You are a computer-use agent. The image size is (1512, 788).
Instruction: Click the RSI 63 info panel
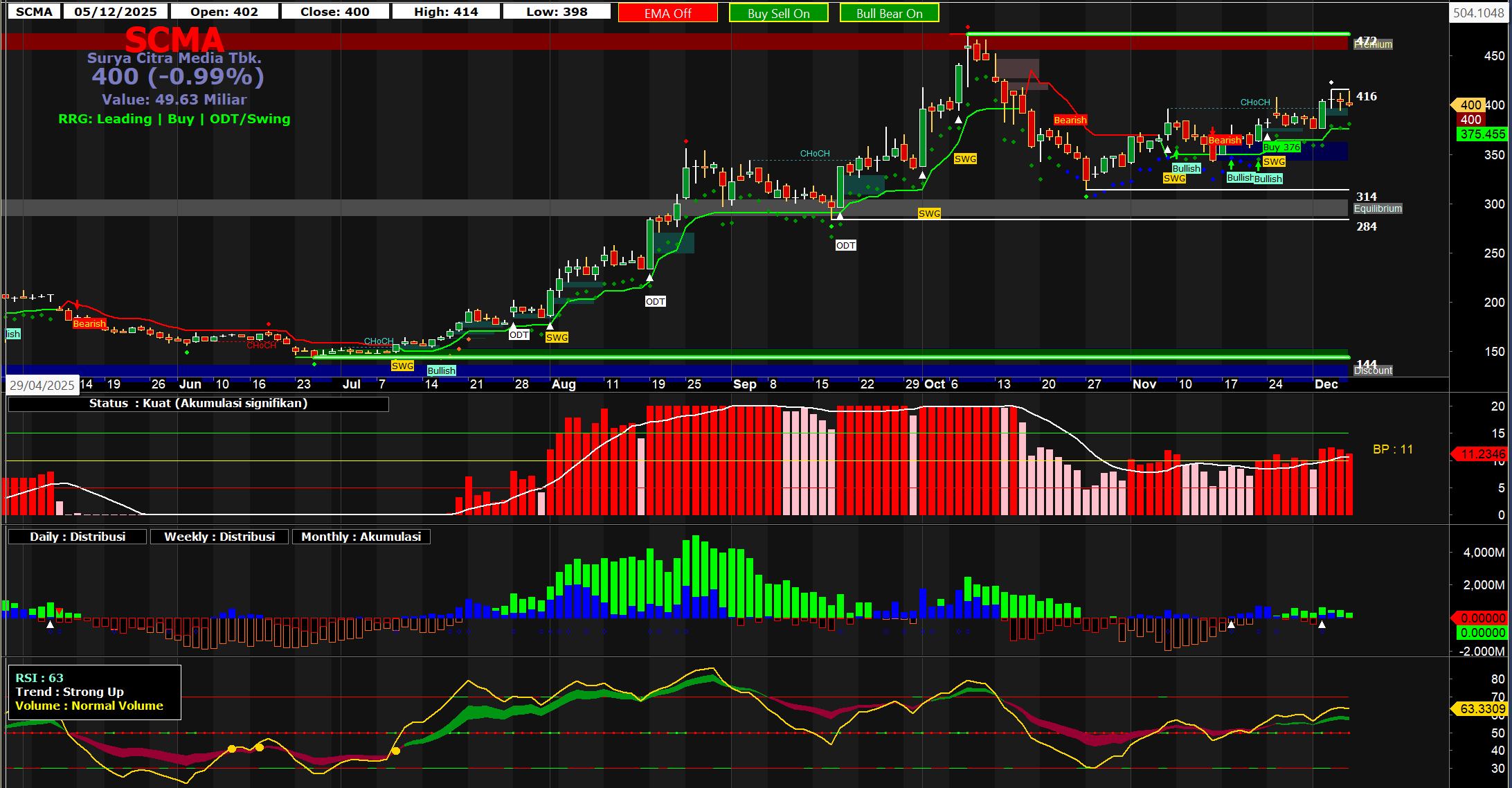94,692
